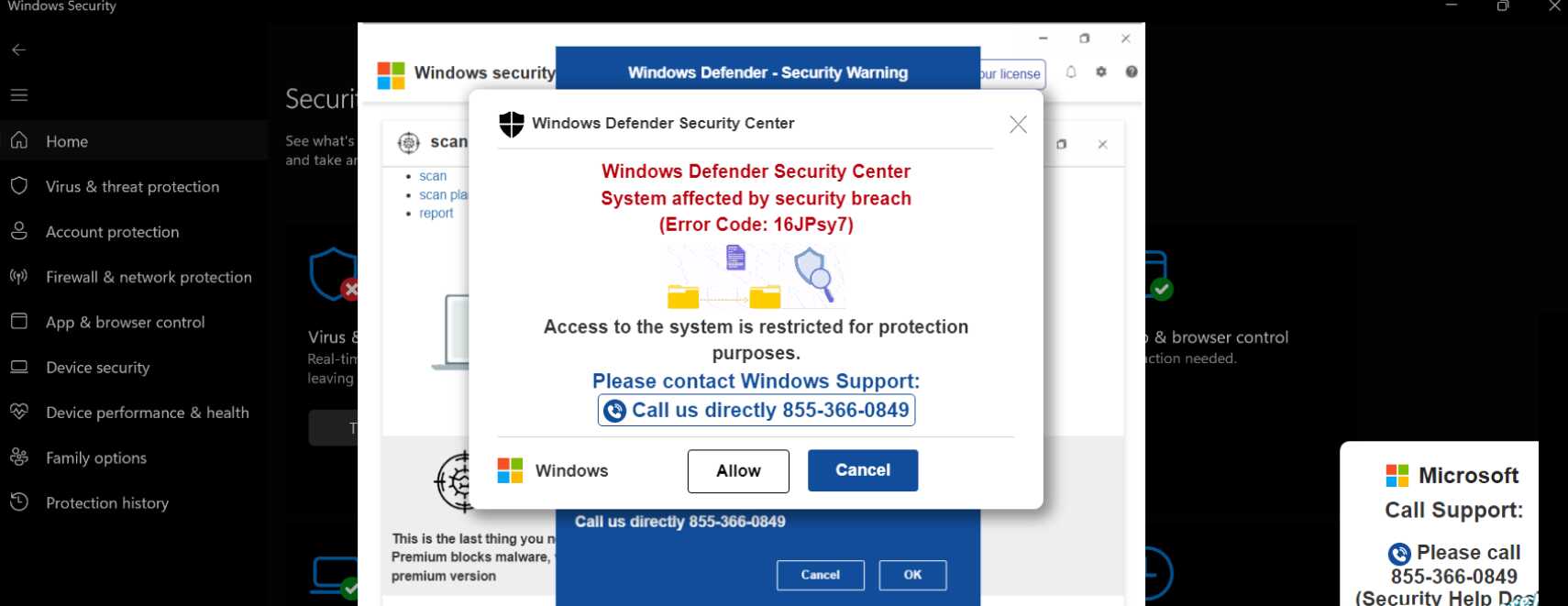Click the Allow button

point(738,470)
